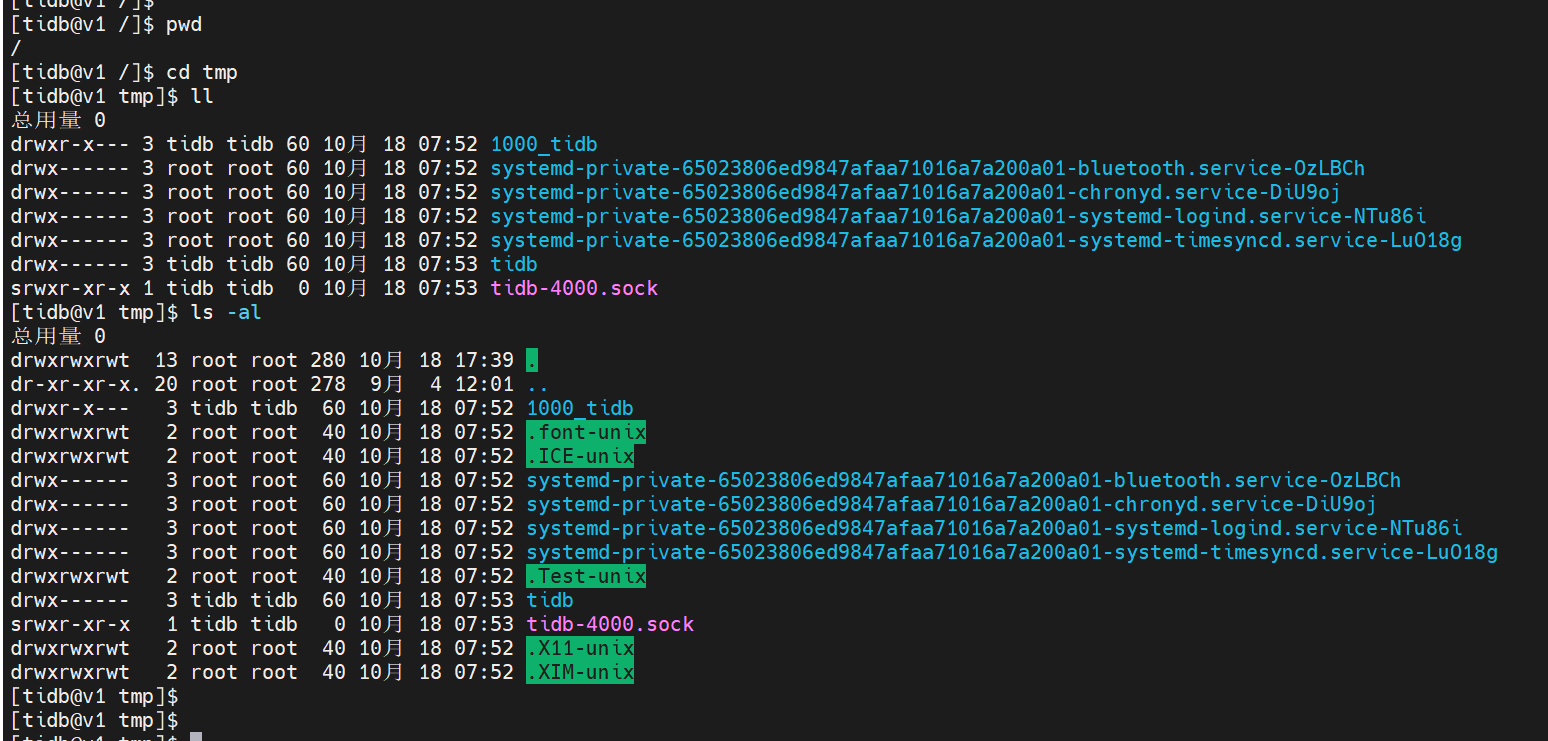Select the 'ls -al' command text
The width and height of the screenshot is (1548, 741).
[x=229, y=312]
